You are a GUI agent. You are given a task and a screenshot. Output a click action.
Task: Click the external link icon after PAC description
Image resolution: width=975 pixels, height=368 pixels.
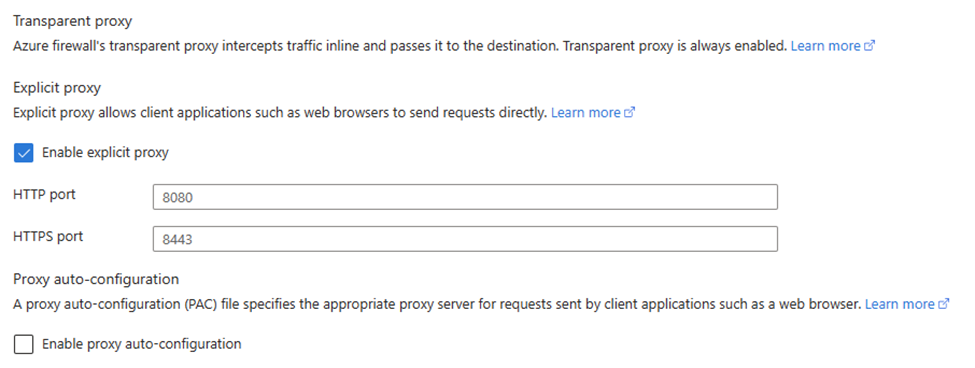(x=945, y=305)
